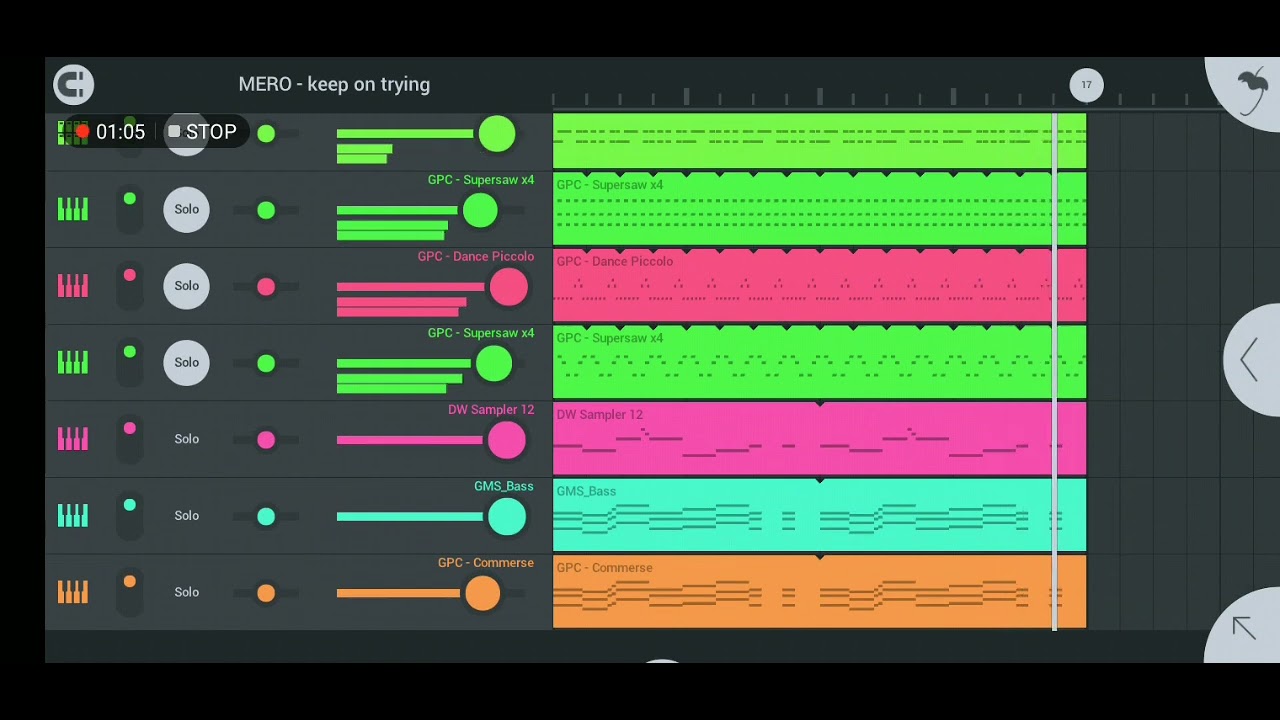Adjust the pan knob on Commerse track

tap(266, 593)
